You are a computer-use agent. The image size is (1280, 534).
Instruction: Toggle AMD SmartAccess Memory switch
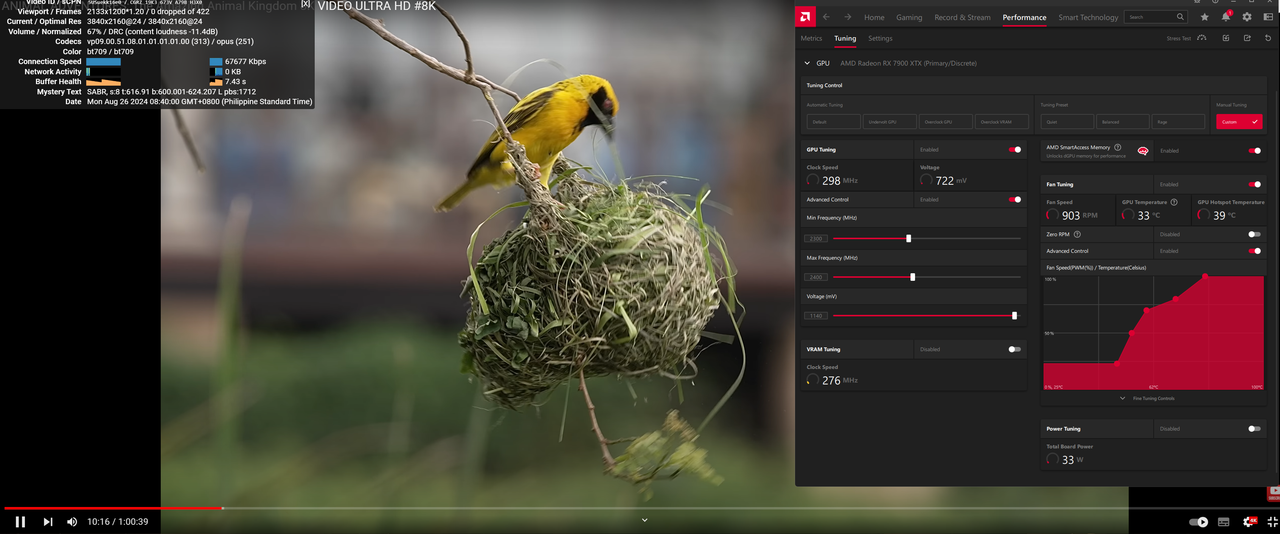click(1254, 151)
